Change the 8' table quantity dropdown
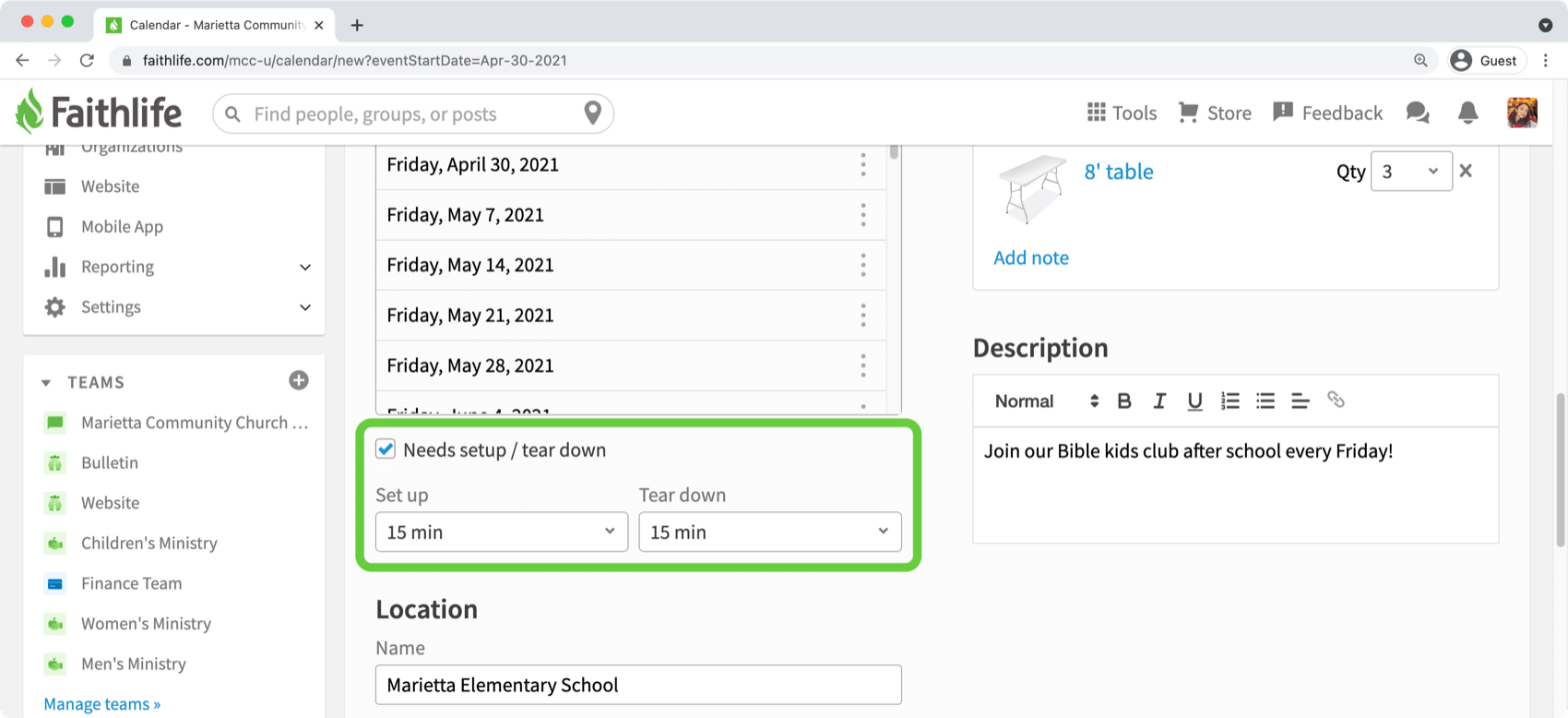1568x718 pixels. tap(1411, 172)
